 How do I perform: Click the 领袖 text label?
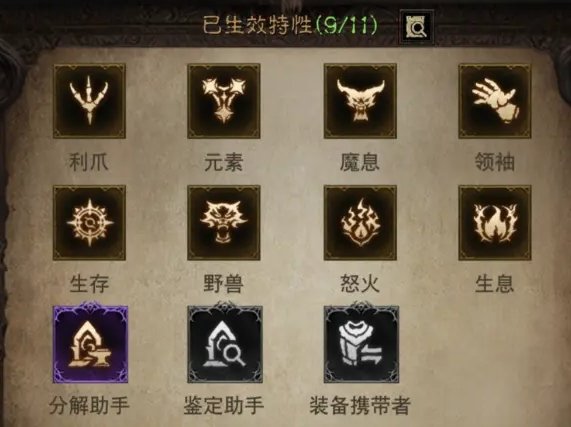point(495,162)
